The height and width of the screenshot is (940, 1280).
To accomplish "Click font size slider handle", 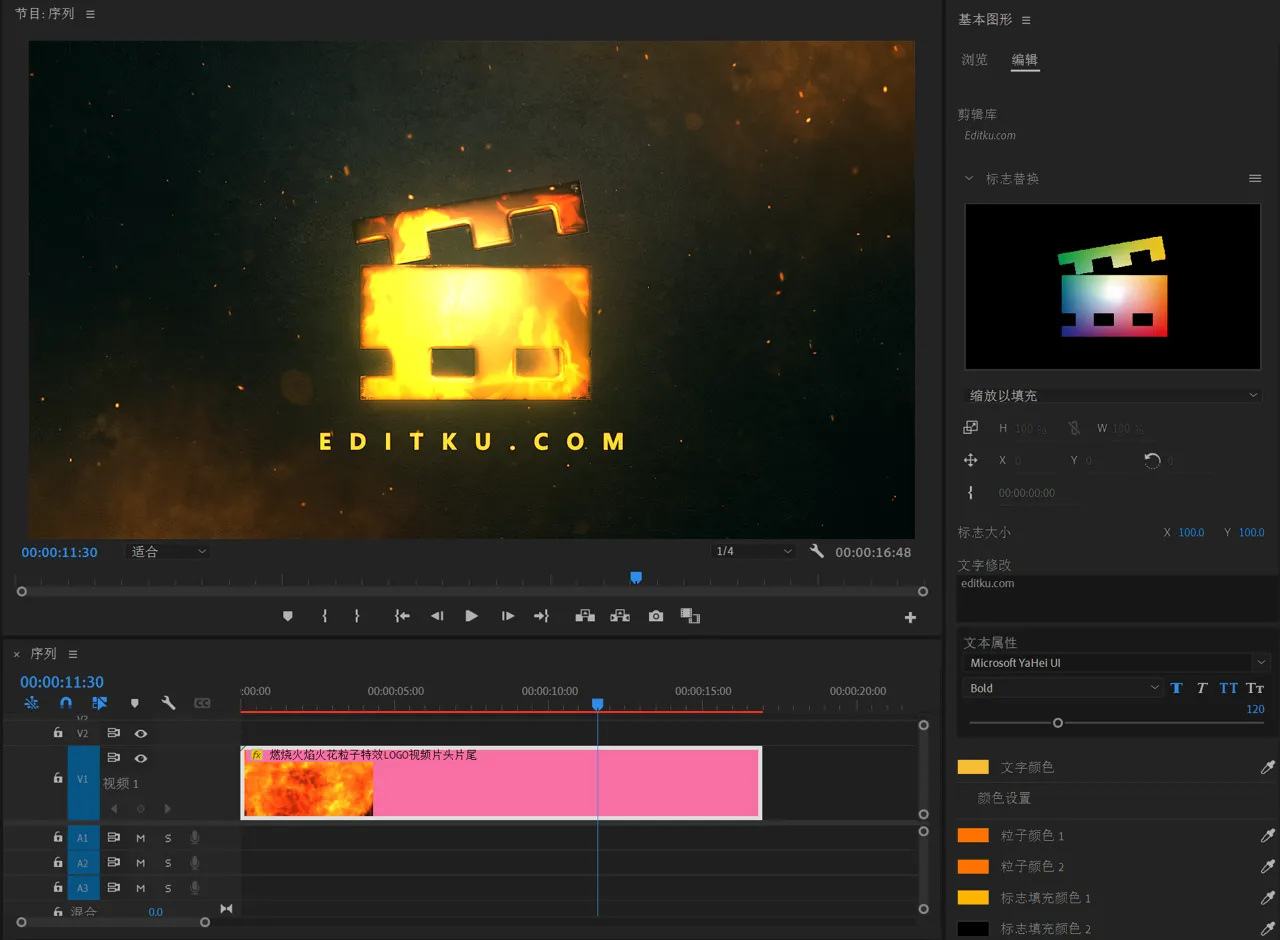I will pos(1058,723).
